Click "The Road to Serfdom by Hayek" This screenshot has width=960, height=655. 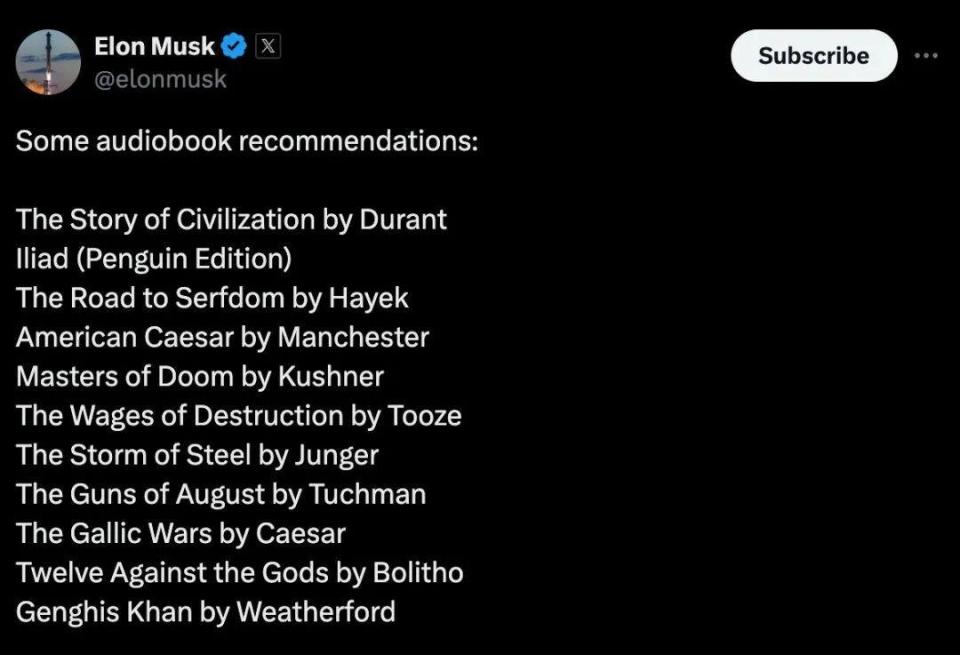(212, 299)
